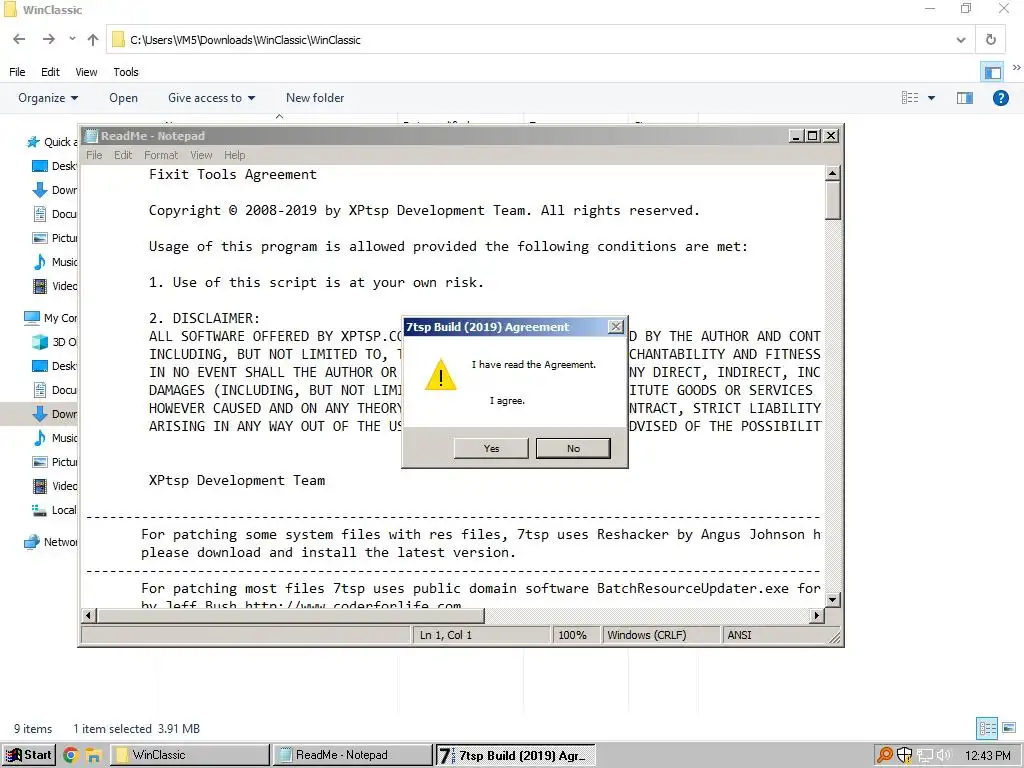This screenshot has height=768, width=1024.
Task: Select My Computer in the sidebar
Action: [50, 318]
